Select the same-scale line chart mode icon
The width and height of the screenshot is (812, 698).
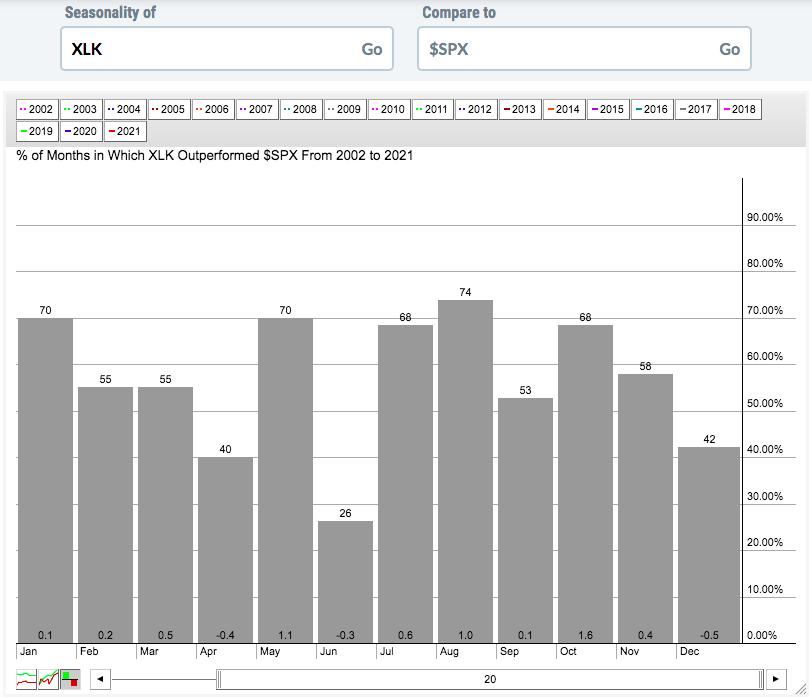click(x=48, y=679)
